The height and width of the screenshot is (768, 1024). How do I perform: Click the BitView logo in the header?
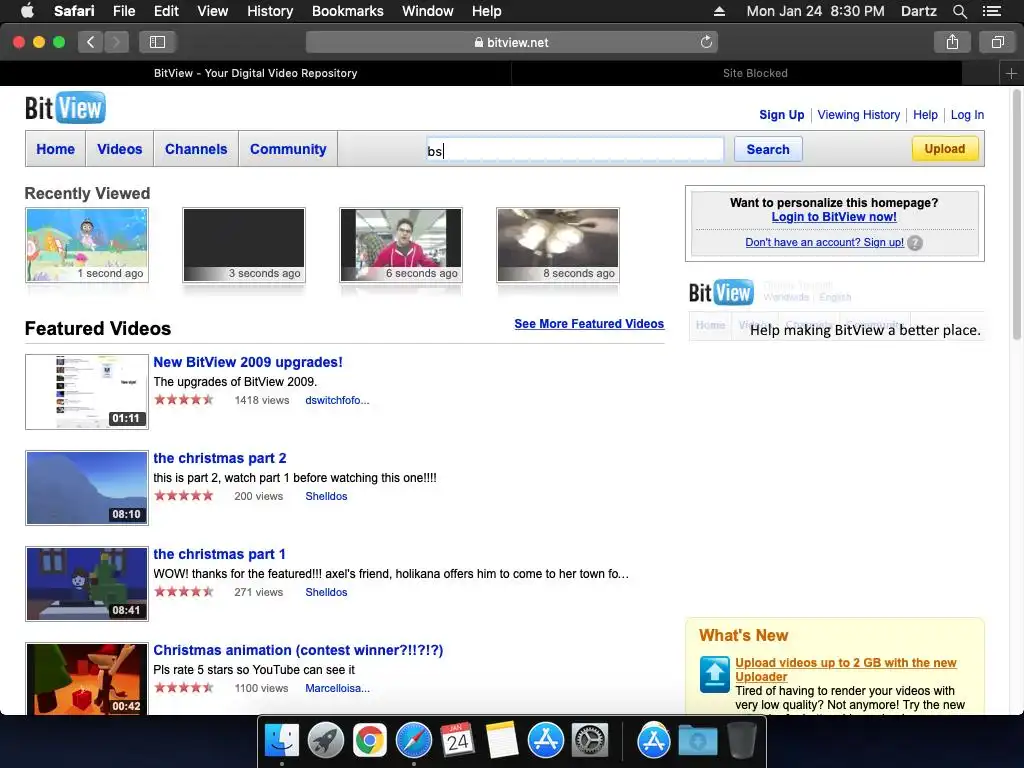click(65, 108)
